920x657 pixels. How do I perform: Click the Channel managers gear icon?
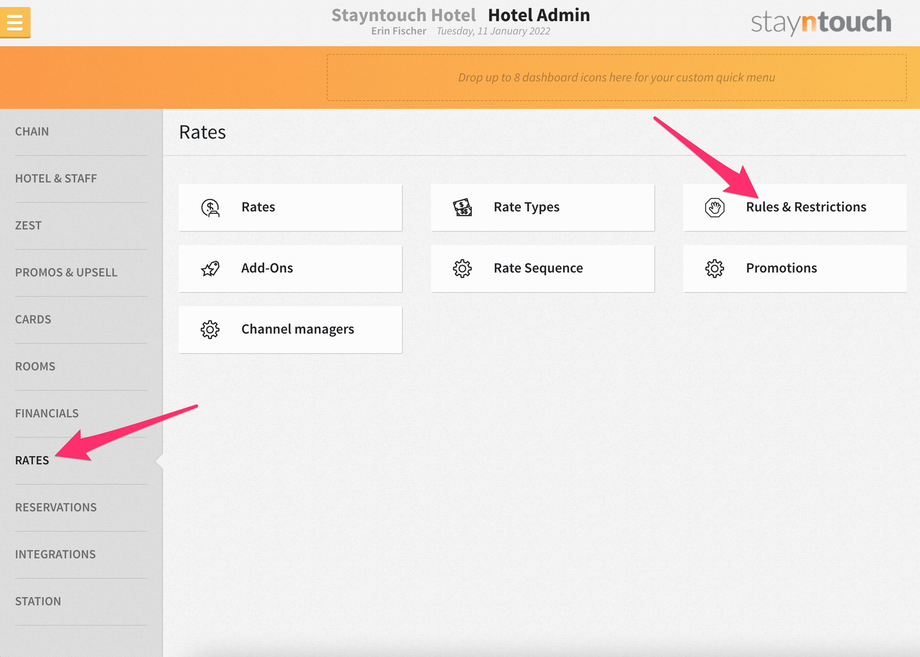(210, 330)
